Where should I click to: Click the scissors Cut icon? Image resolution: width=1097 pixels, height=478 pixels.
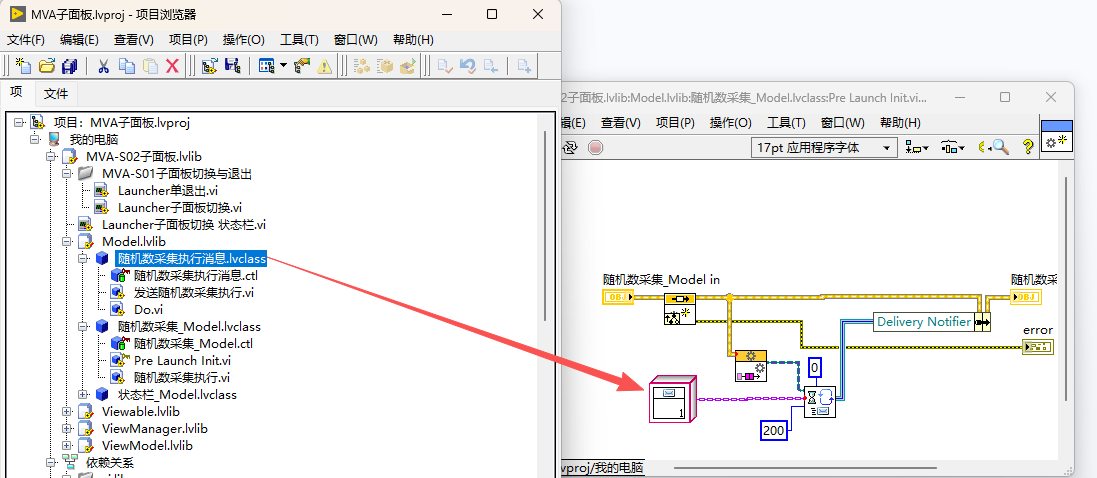point(104,66)
